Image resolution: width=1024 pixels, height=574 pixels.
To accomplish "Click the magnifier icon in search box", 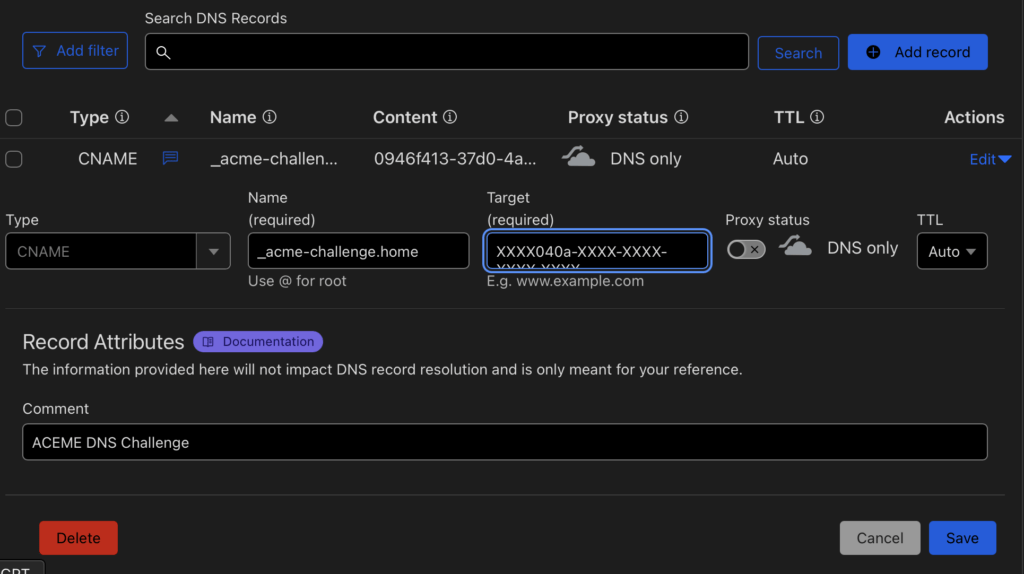I will pos(164,53).
